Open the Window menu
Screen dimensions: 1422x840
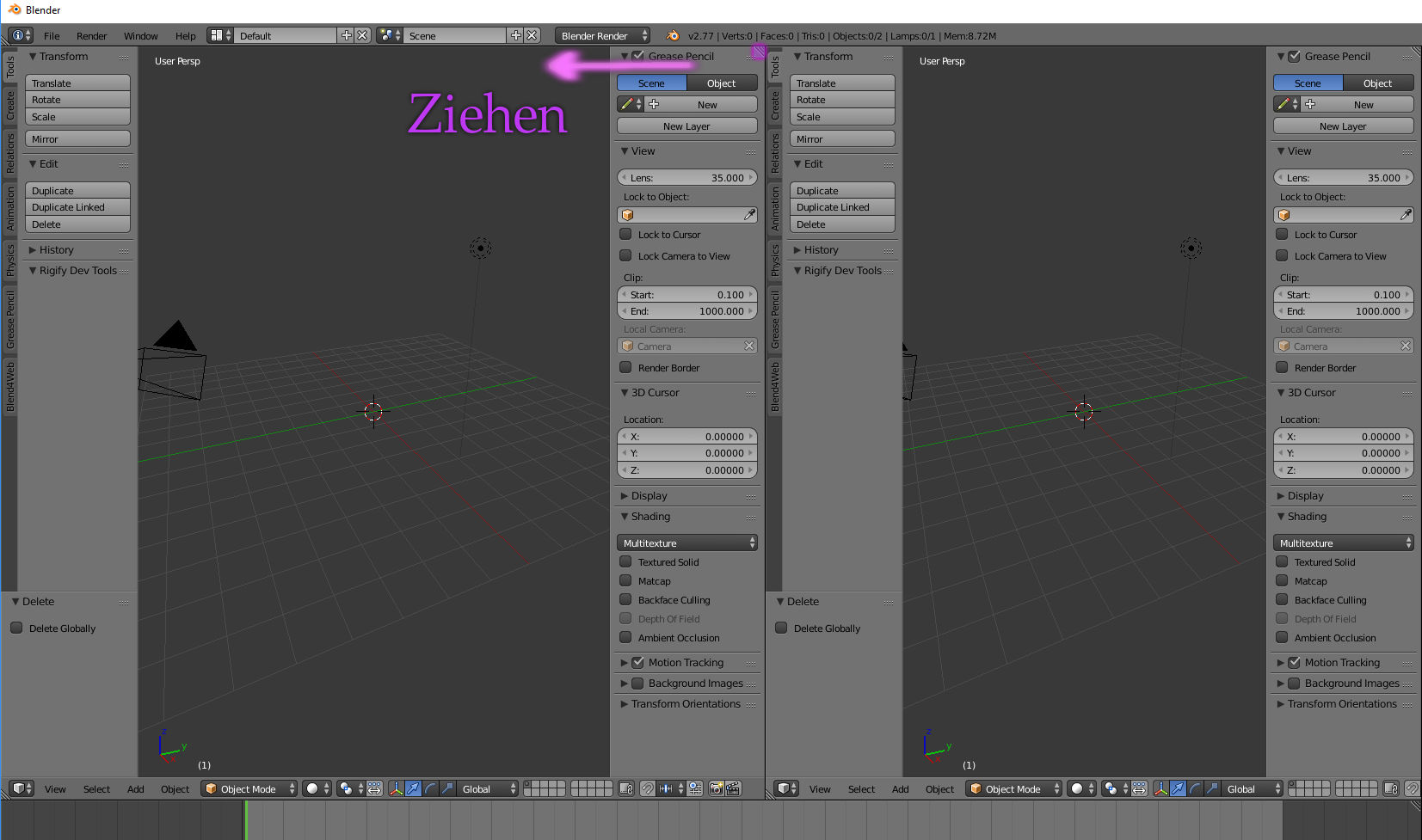tap(140, 35)
